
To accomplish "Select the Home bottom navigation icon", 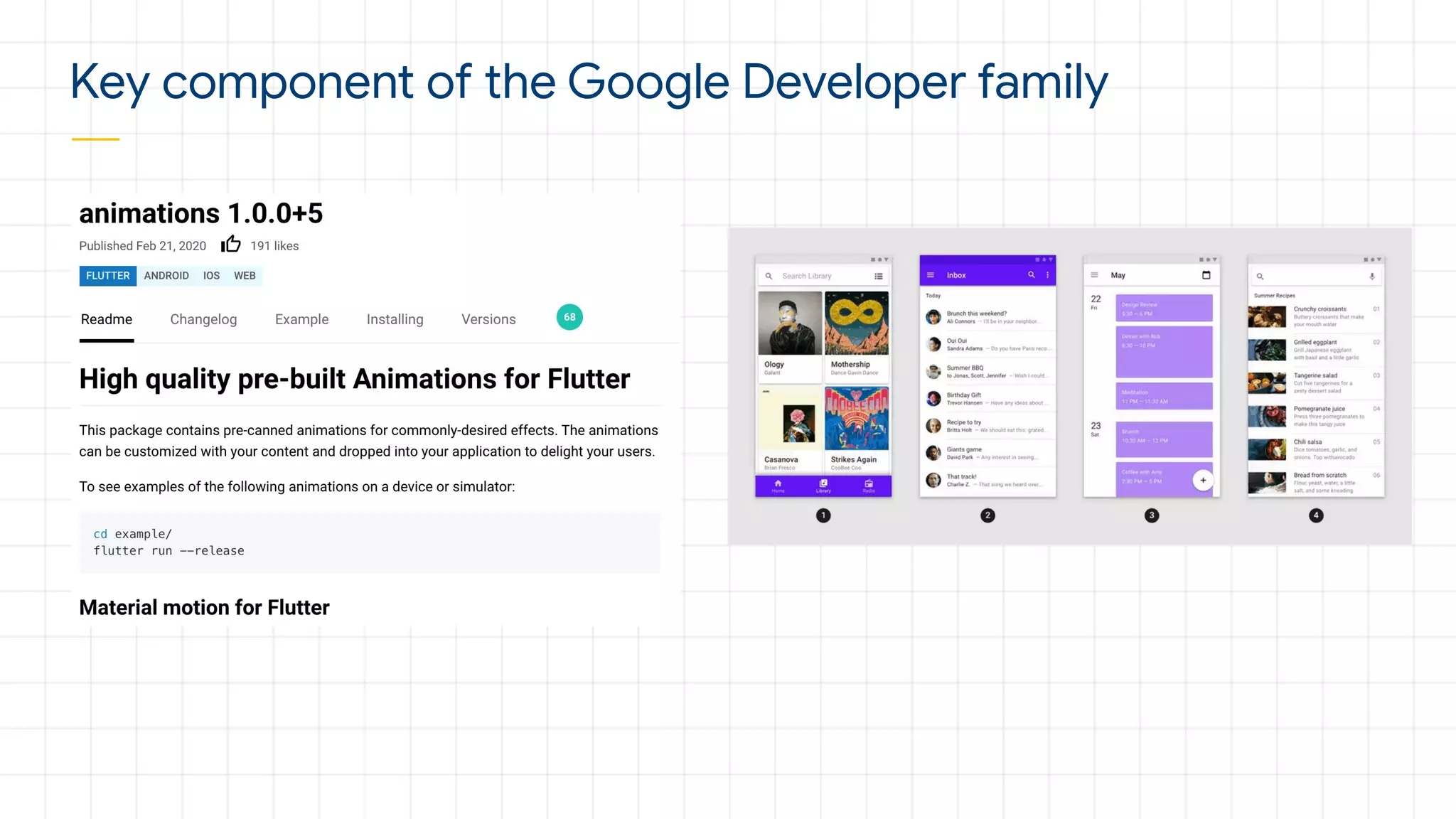I will pos(778,486).
